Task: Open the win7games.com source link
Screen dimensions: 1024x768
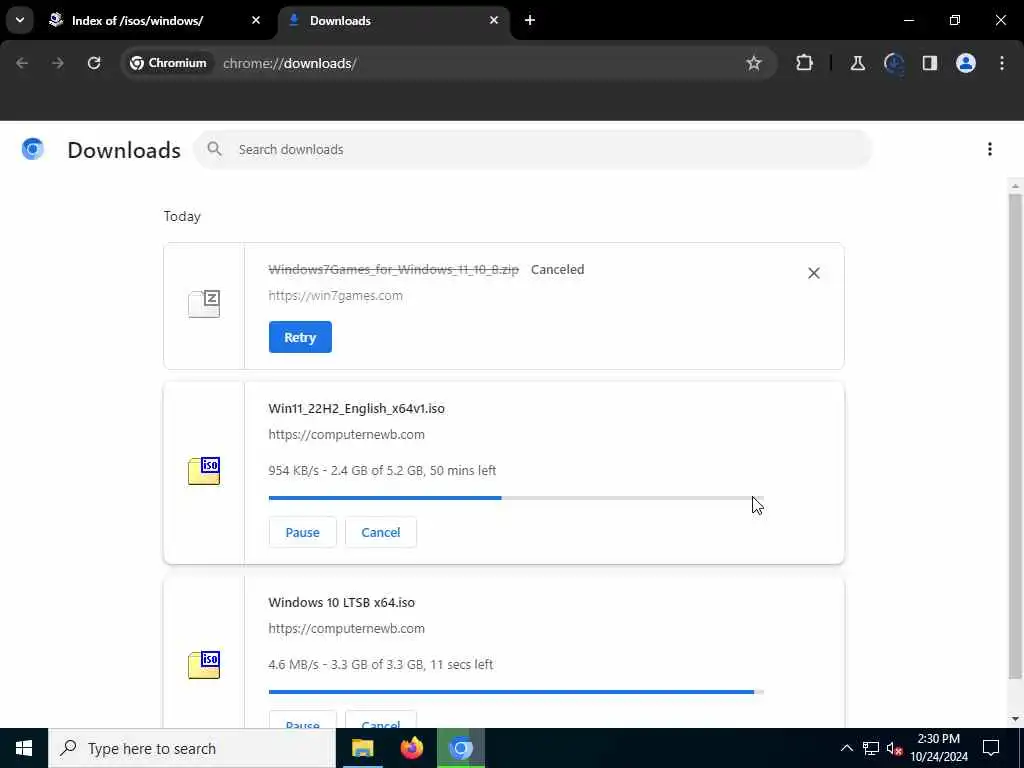Action: [336, 296]
